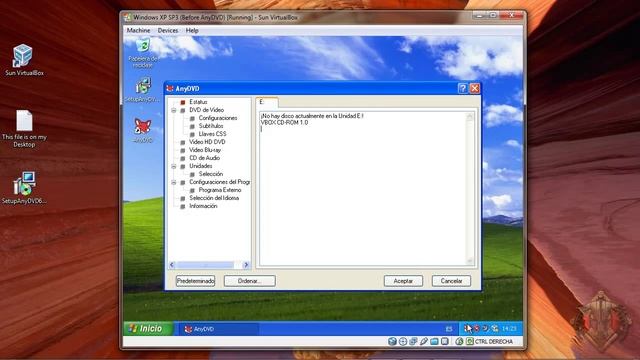Screen dimensions: 640x360
Task: Click the network connection icon in the XP tray
Action: tap(495, 329)
